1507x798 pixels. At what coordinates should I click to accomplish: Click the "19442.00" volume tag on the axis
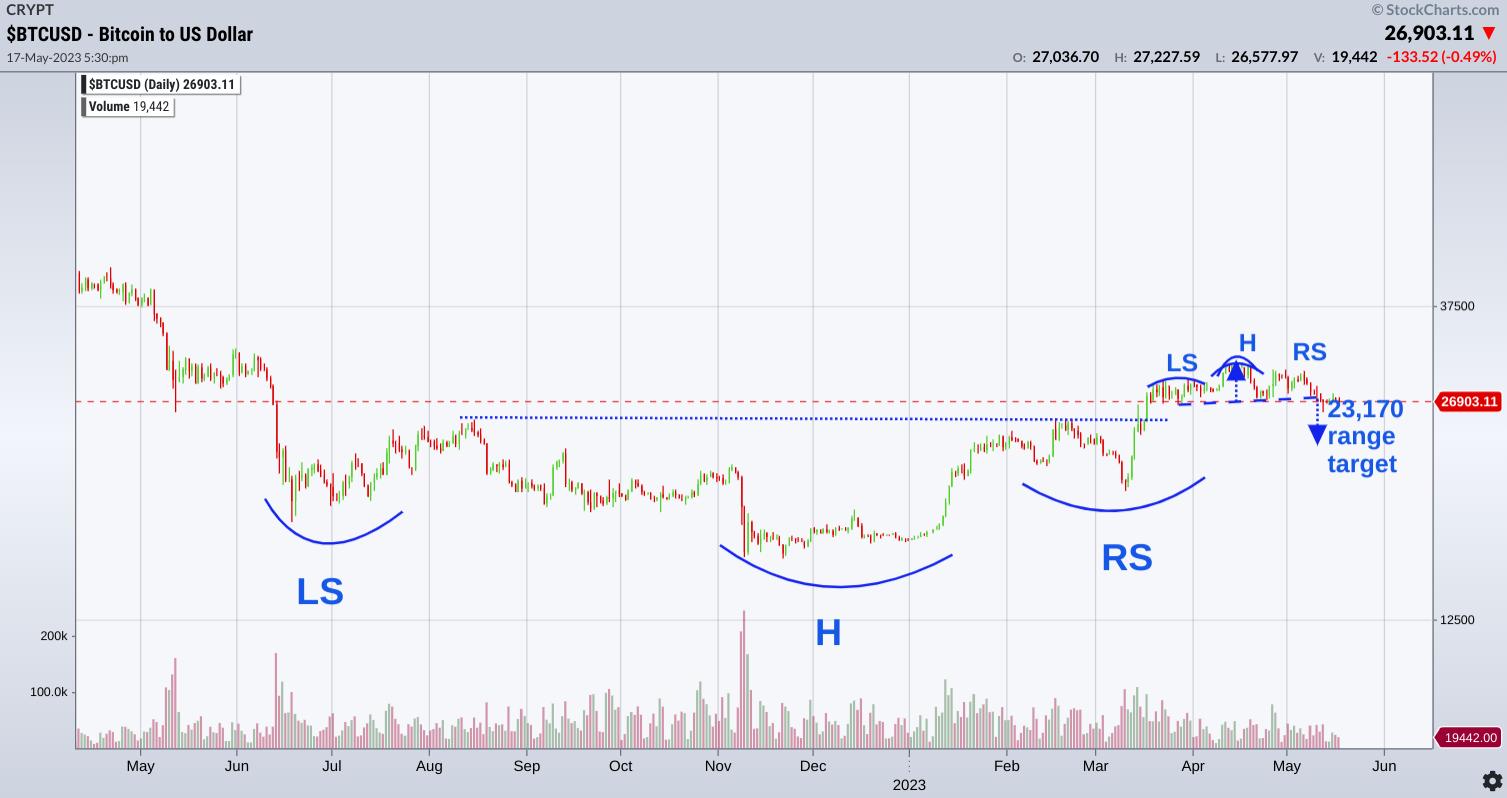pyautogui.click(x=1468, y=738)
